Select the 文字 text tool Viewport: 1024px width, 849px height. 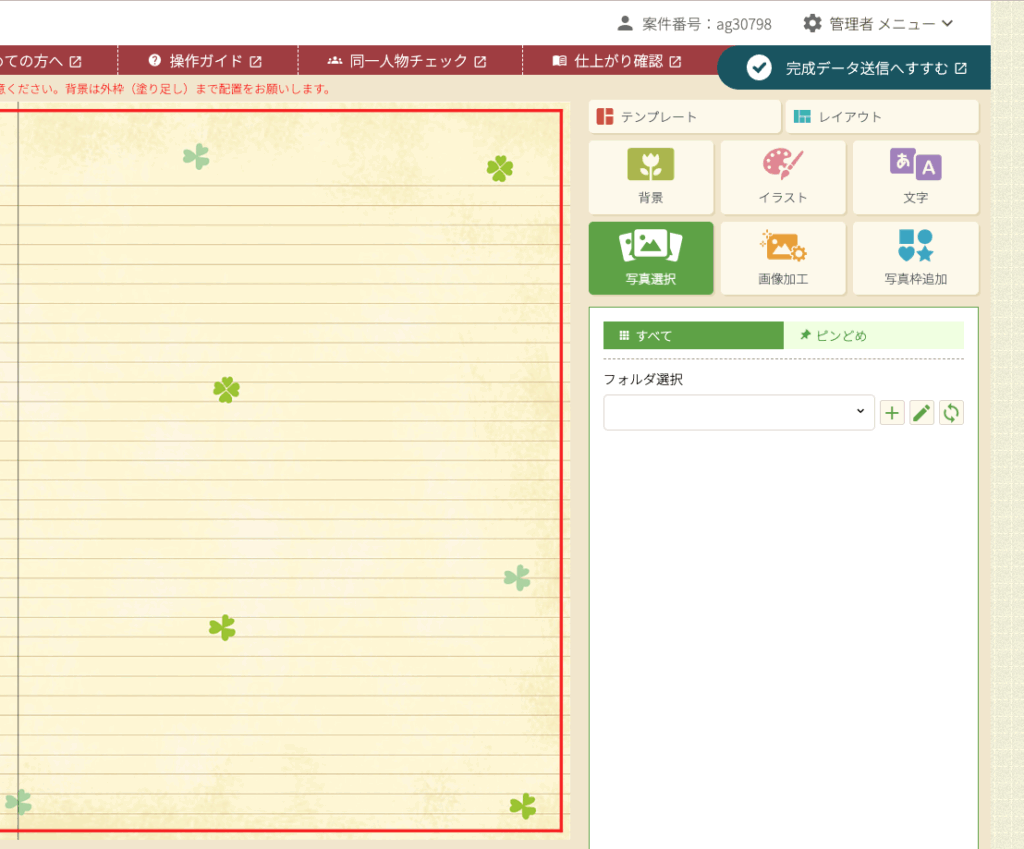click(915, 177)
